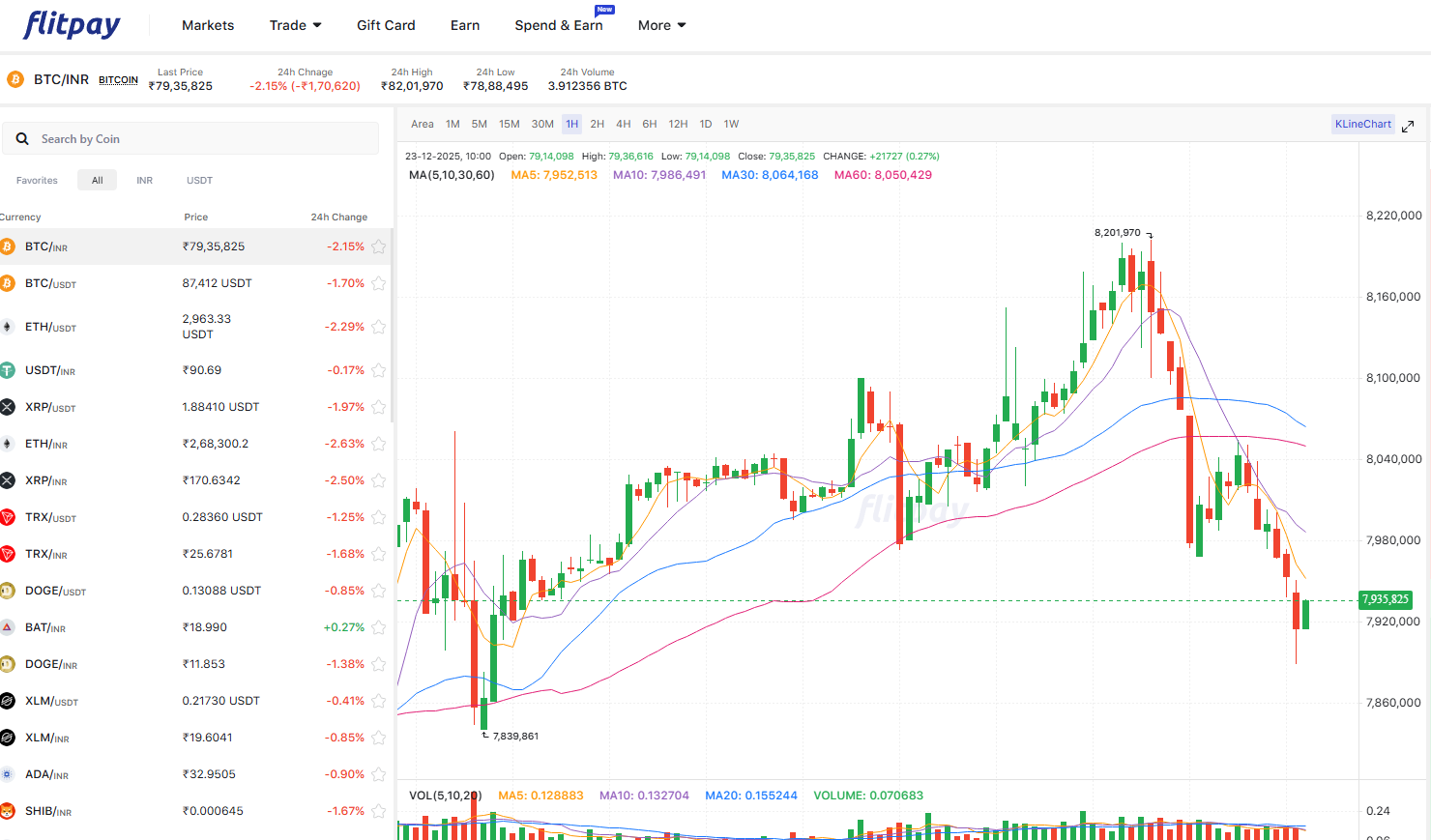This screenshot has width=1431, height=840.
Task: Toggle the star next to ETH/INR
Action: coord(378,444)
